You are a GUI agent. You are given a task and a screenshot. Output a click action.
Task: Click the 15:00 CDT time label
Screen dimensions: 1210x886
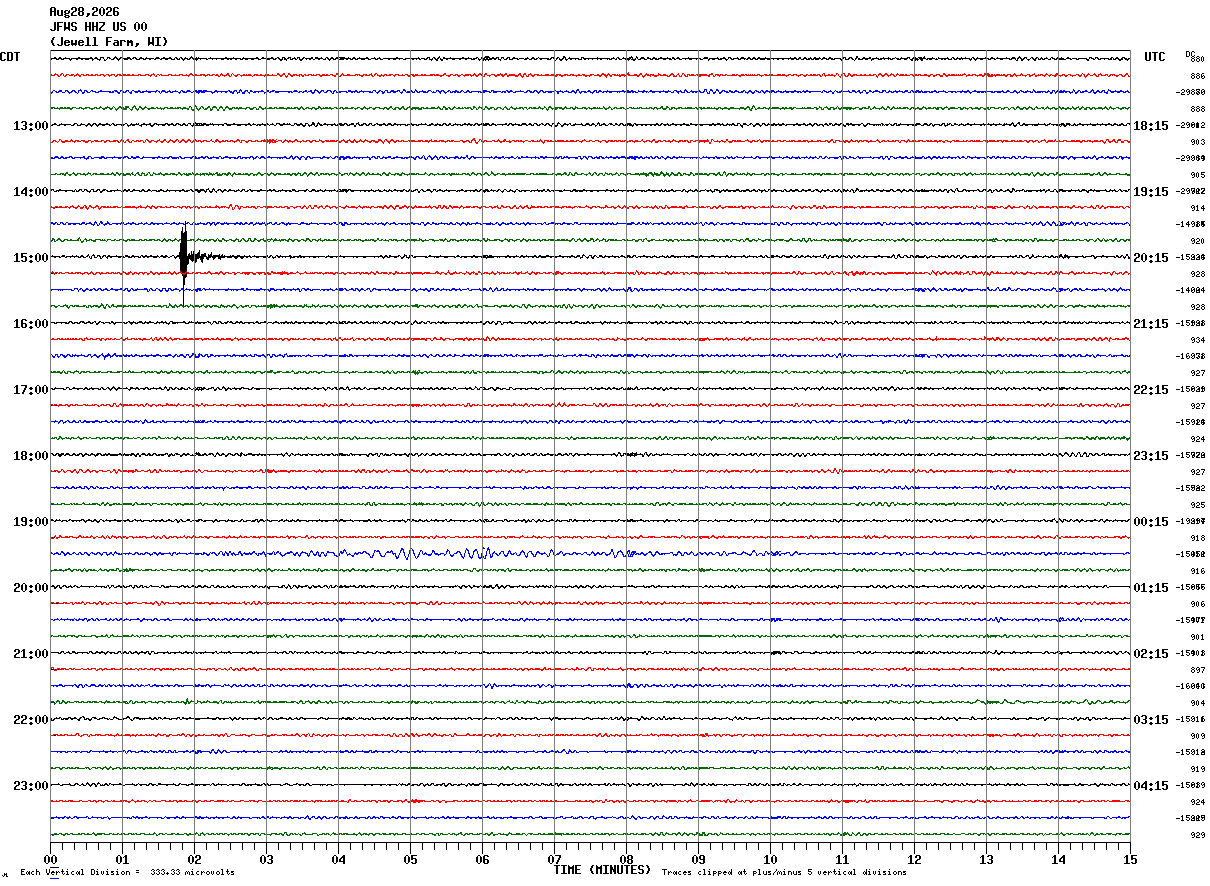coord(31,257)
